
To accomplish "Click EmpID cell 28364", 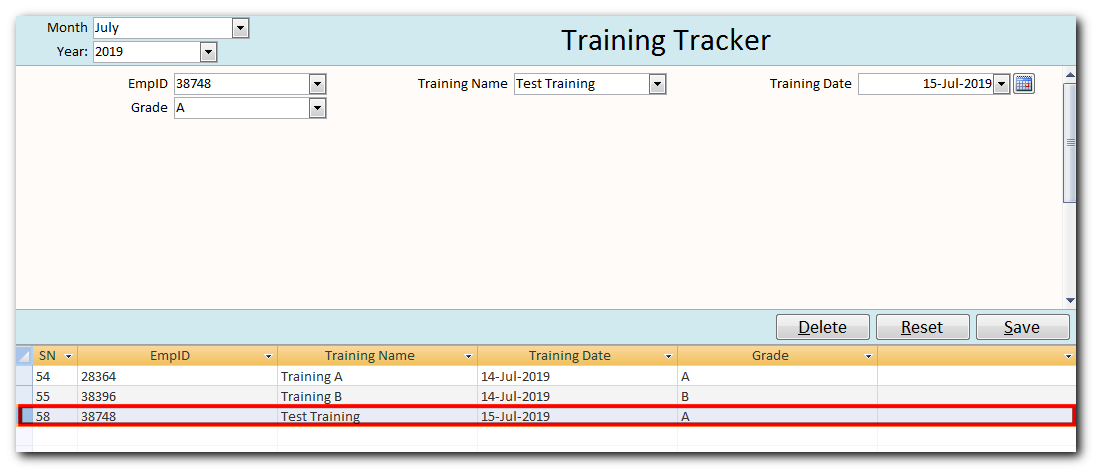I will click(x=178, y=376).
